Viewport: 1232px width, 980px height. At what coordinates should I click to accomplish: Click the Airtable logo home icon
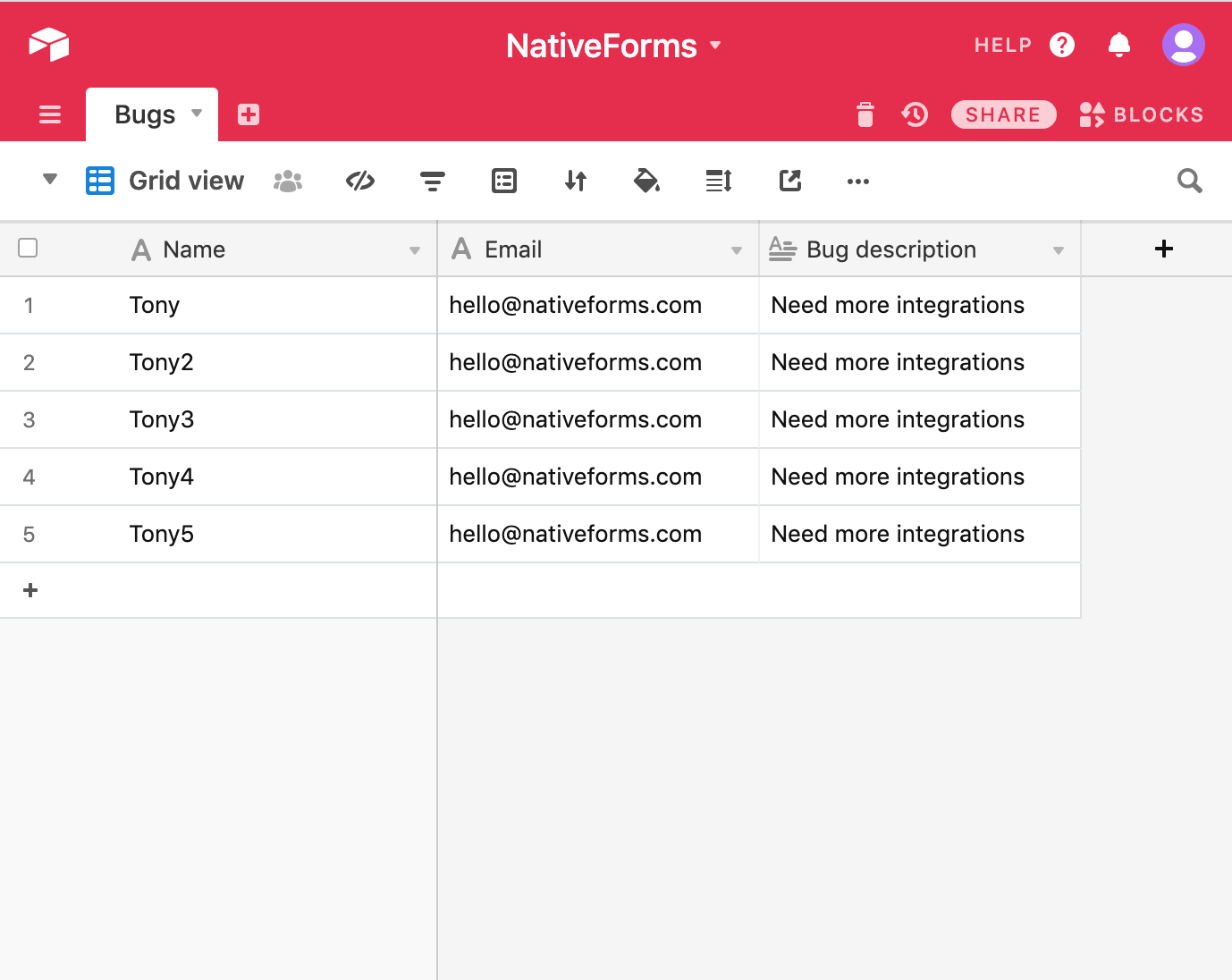(49, 44)
